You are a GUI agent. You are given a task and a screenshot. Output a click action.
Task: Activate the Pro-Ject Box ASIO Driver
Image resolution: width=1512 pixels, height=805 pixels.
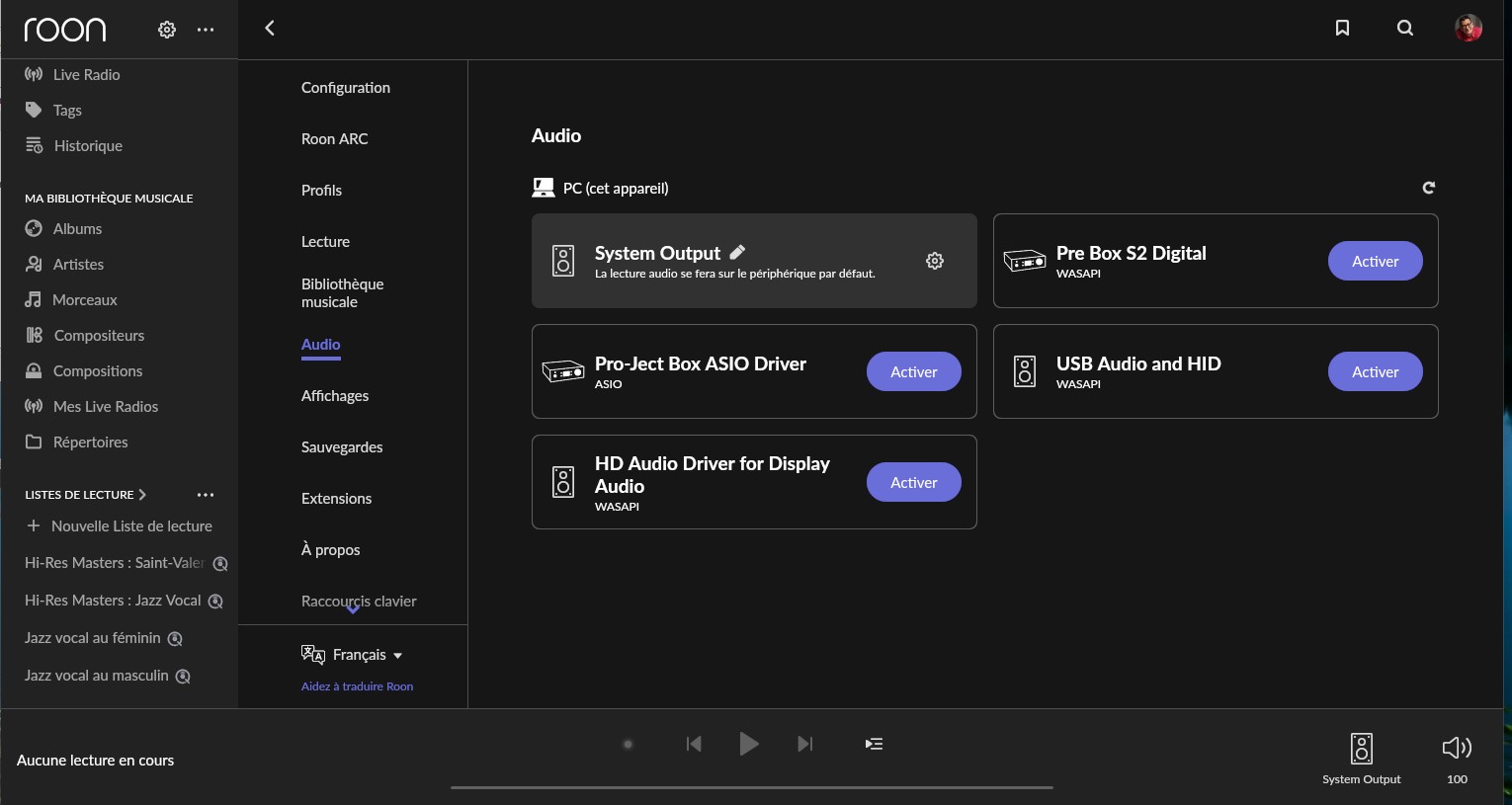(x=913, y=371)
